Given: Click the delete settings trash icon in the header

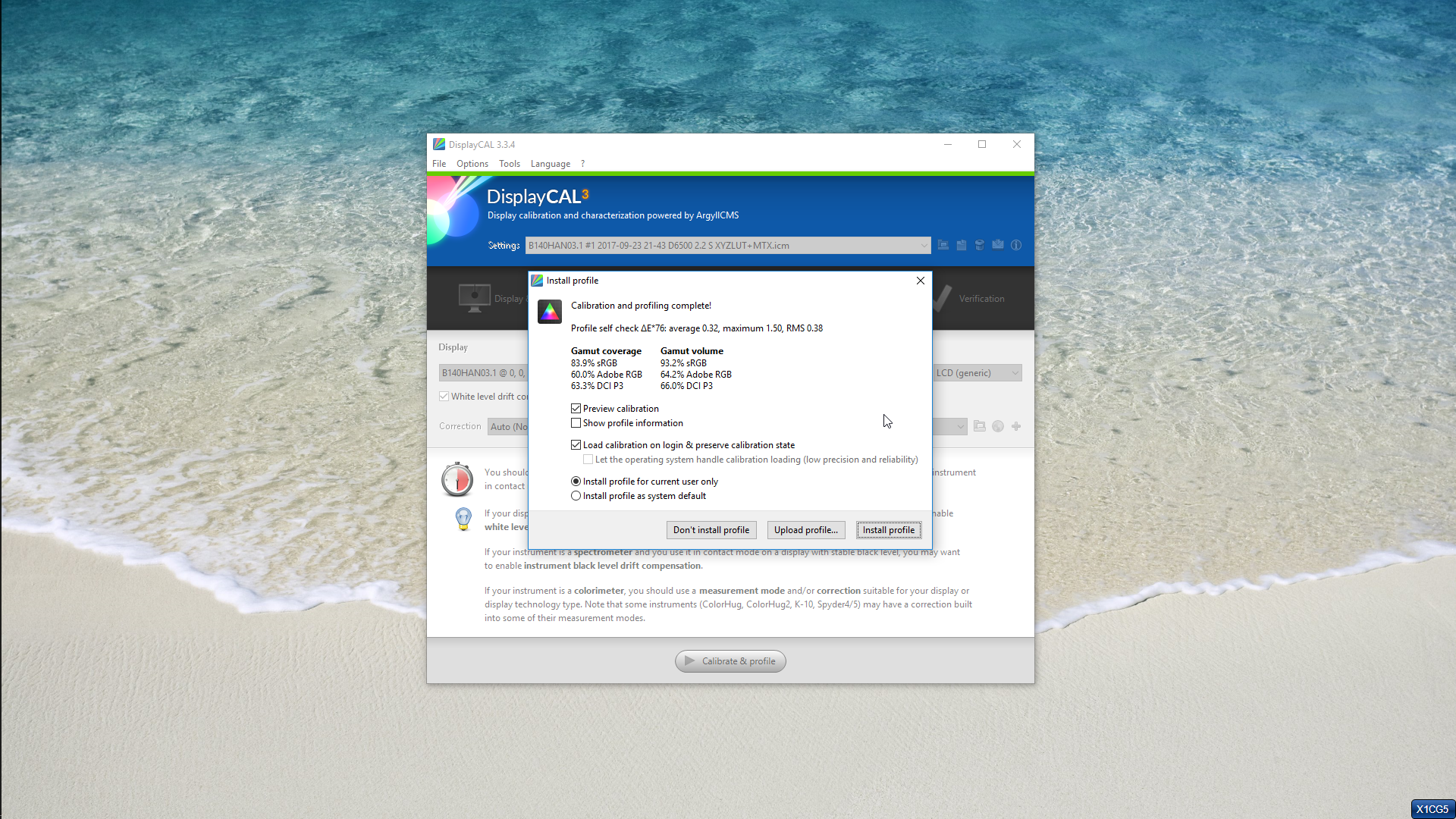Looking at the screenshot, I should pos(980,245).
